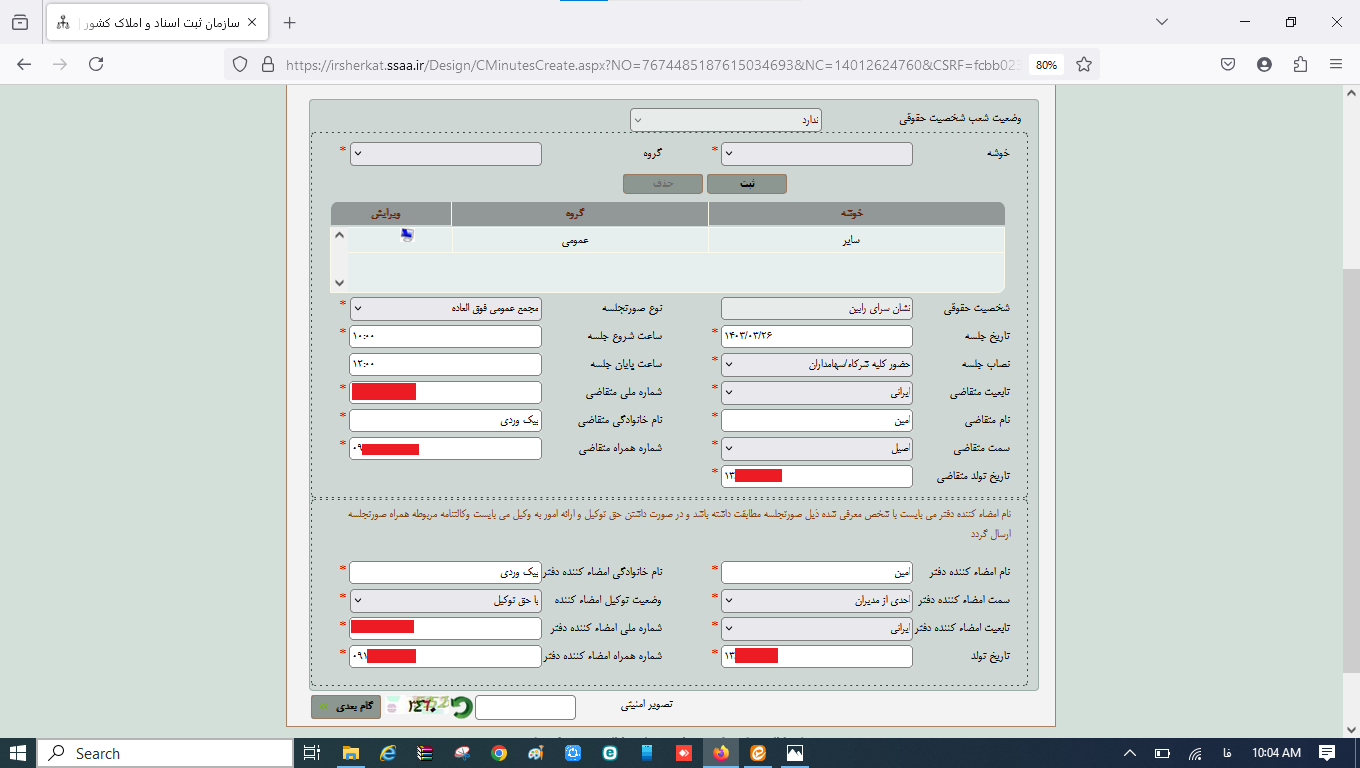
Task: Click the حذف button
Action: [x=663, y=184]
